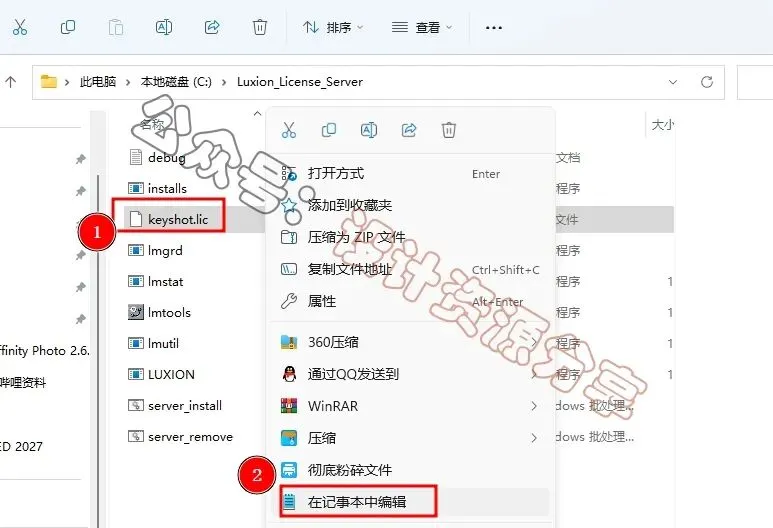The width and height of the screenshot is (773, 528).
Task: Click the Cut icon in the context menu
Action: point(289,130)
